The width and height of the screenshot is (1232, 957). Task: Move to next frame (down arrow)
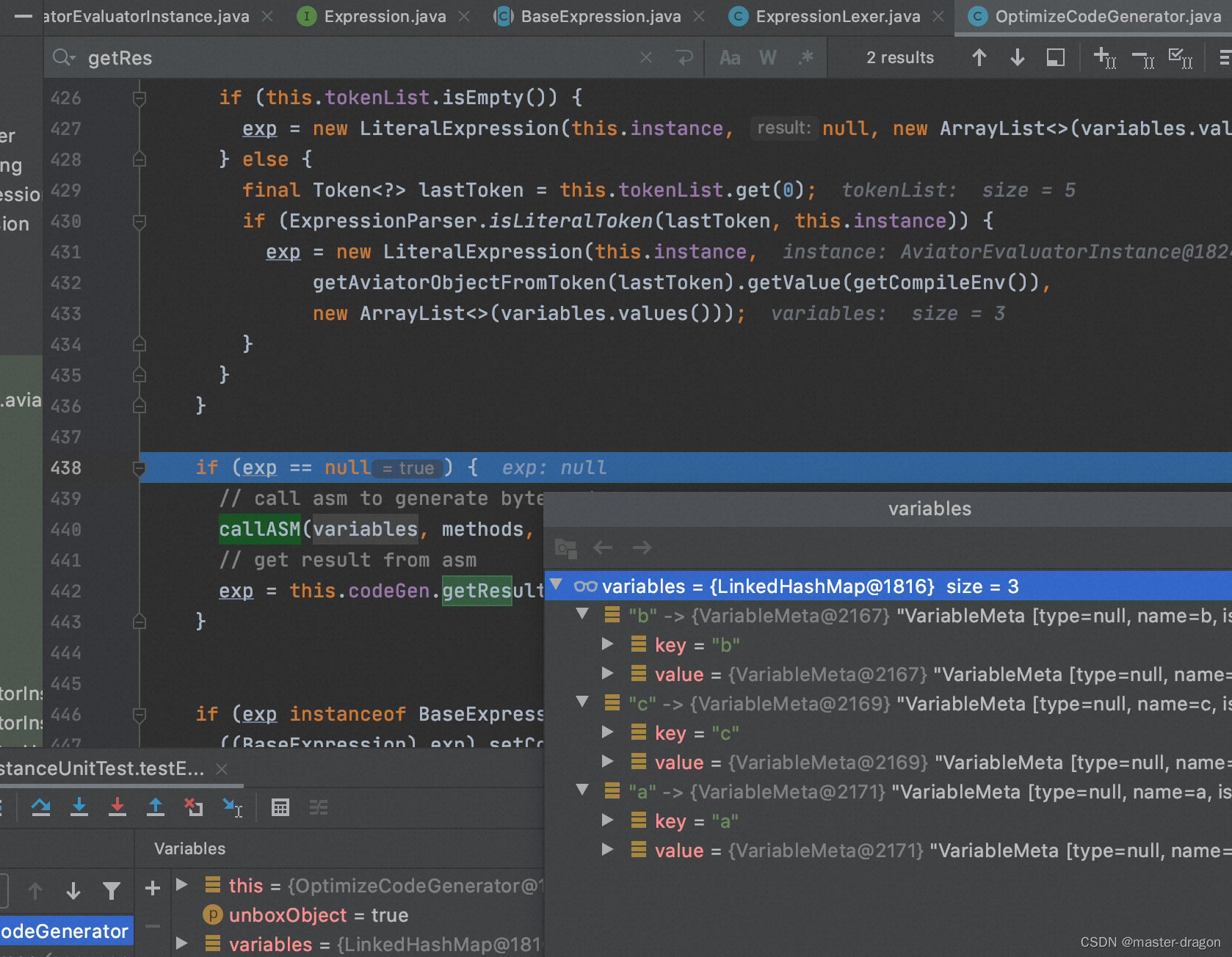click(x=73, y=890)
